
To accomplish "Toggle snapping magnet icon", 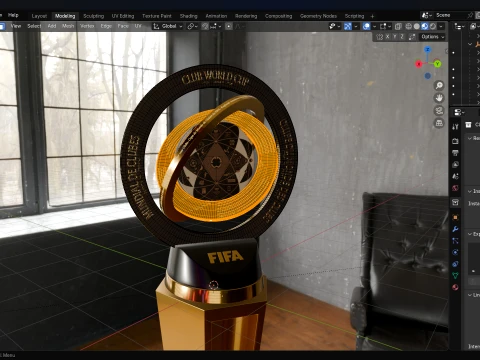I will [x=205, y=26].
